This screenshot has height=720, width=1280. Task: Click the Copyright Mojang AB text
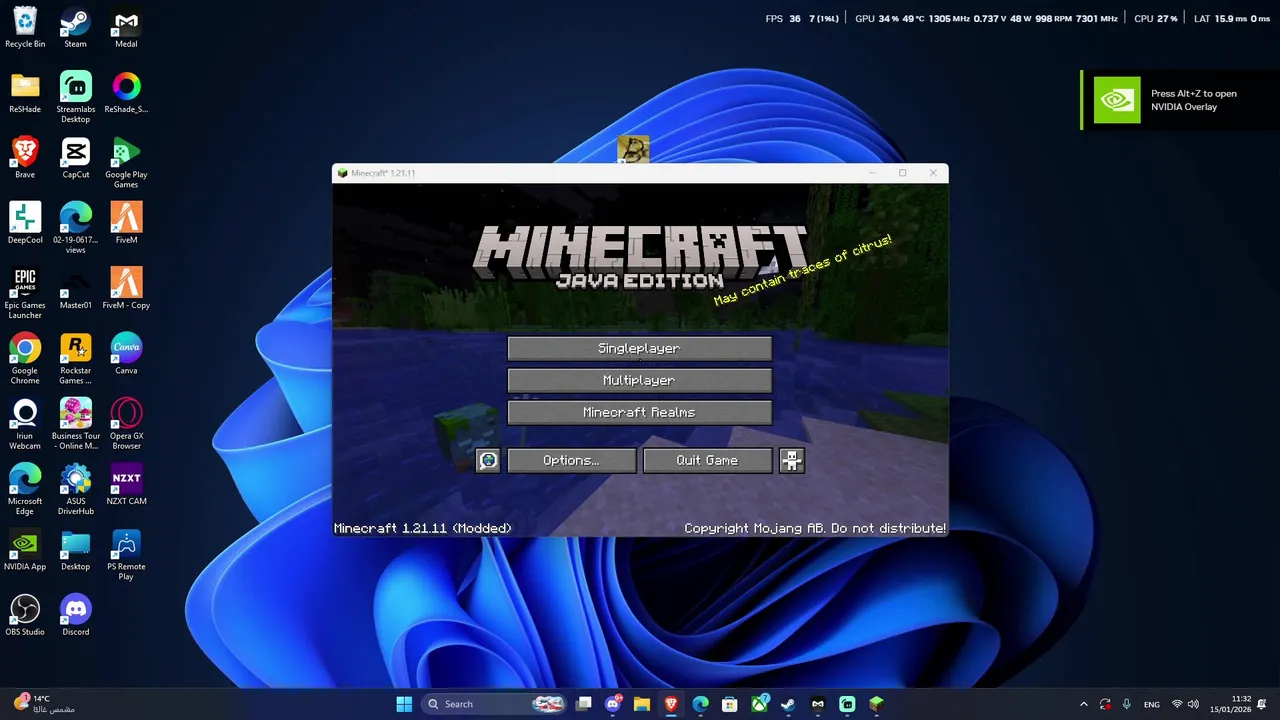tap(815, 528)
